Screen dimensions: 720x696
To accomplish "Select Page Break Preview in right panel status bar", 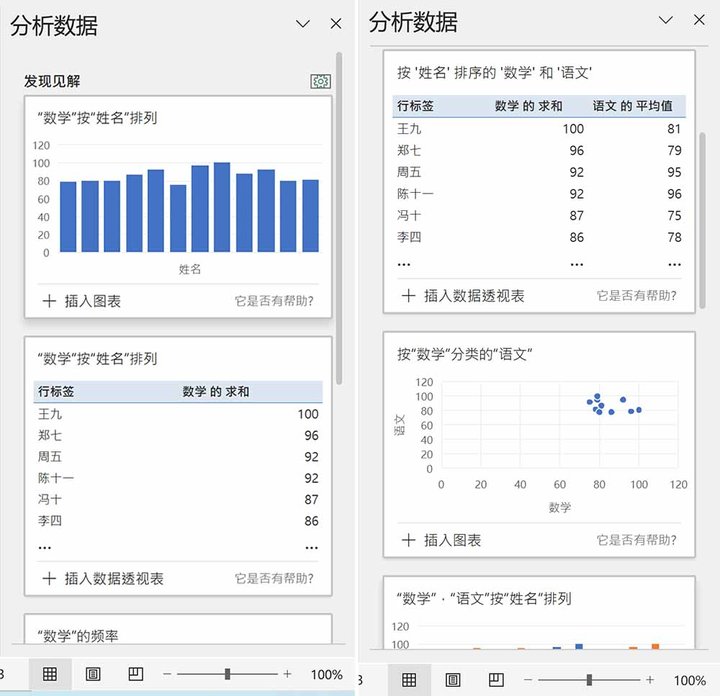I will [496, 680].
